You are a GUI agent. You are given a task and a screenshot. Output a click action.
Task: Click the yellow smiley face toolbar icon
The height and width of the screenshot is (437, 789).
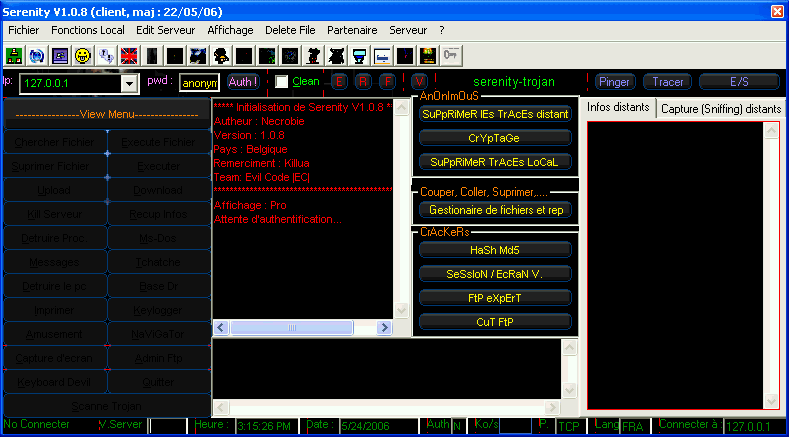coord(83,54)
